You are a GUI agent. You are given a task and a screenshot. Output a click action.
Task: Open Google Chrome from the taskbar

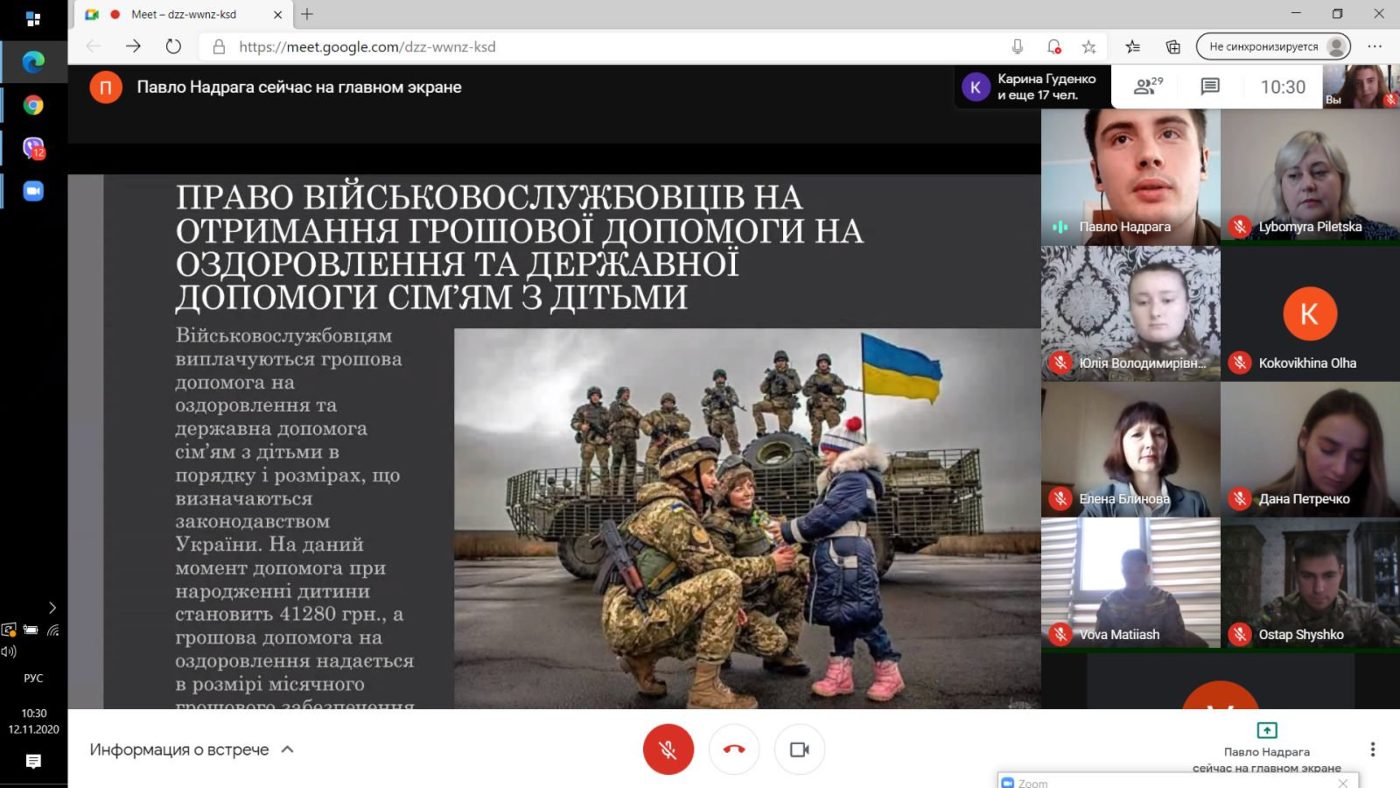click(x=33, y=105)
